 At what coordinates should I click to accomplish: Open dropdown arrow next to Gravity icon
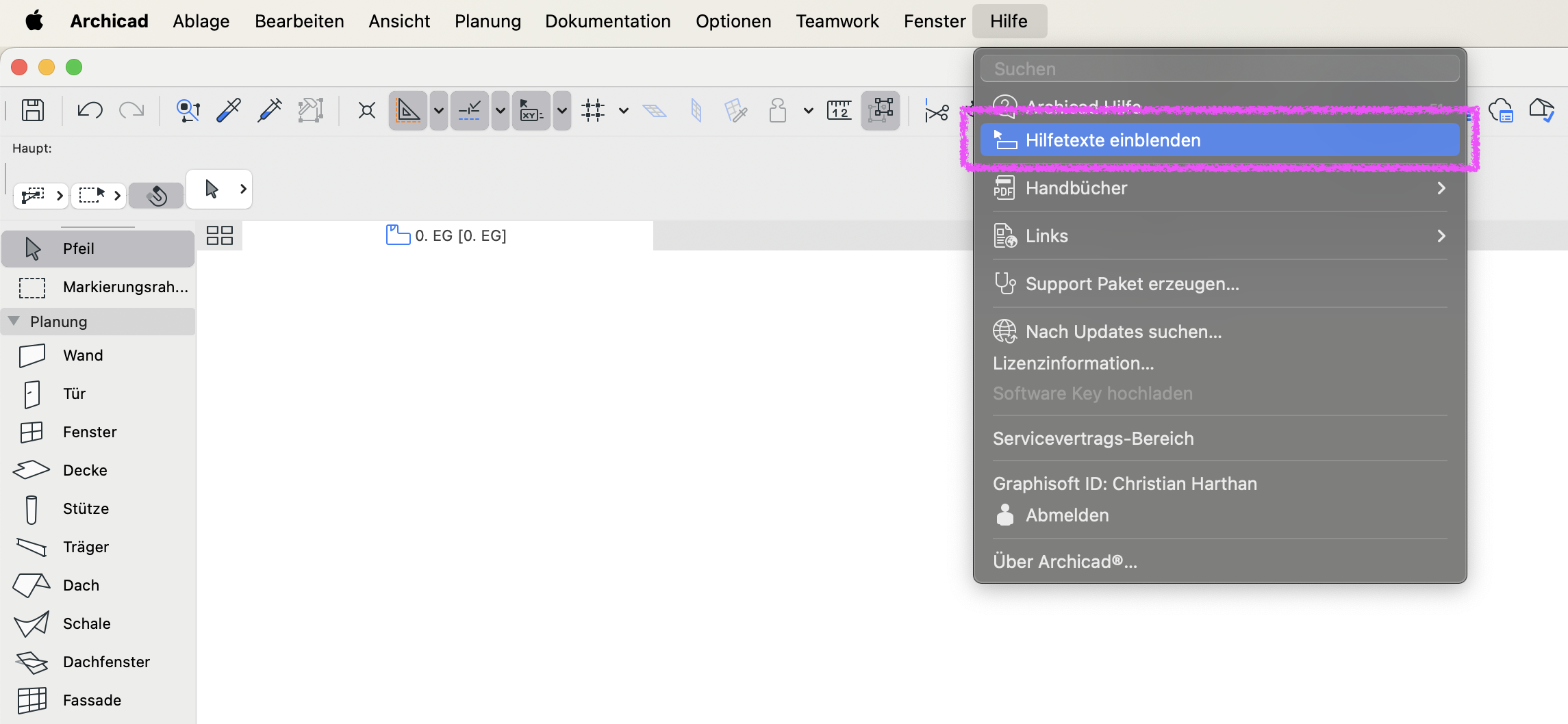pos(809,110)
